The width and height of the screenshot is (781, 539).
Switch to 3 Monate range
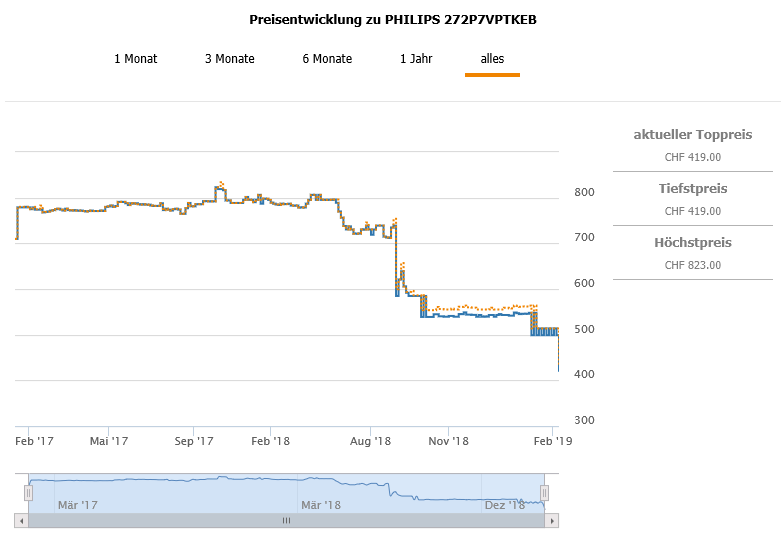pyautogui.click(x=229, y=59)
